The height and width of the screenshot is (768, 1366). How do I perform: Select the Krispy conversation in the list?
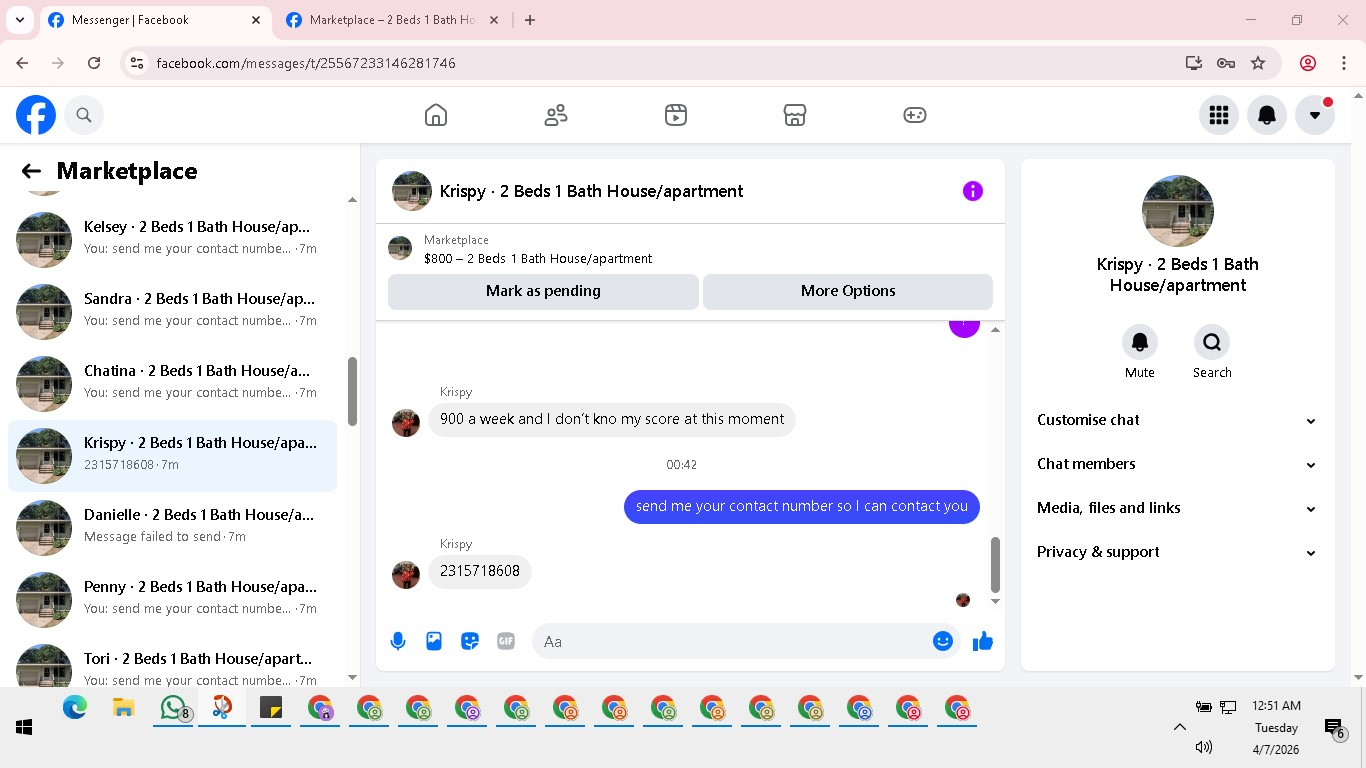pyautogui.click(x=172, y=456)
